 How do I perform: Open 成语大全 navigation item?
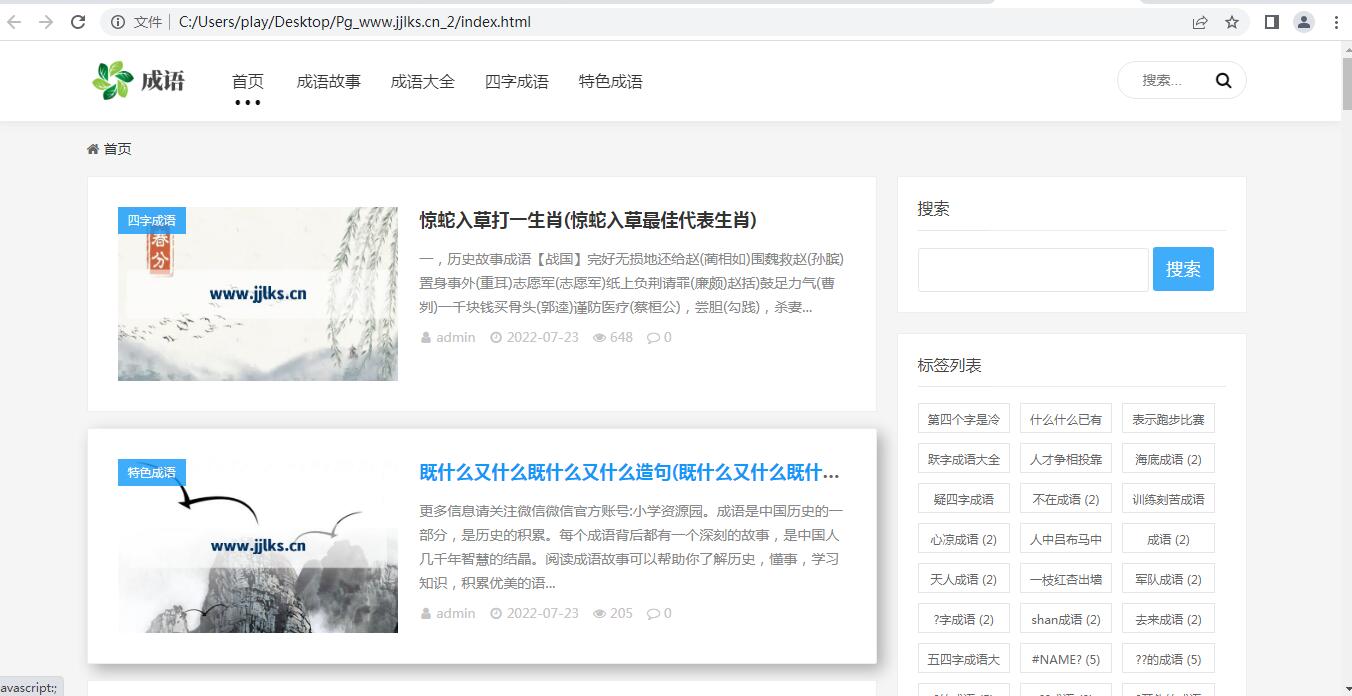(x=422, y=82)
